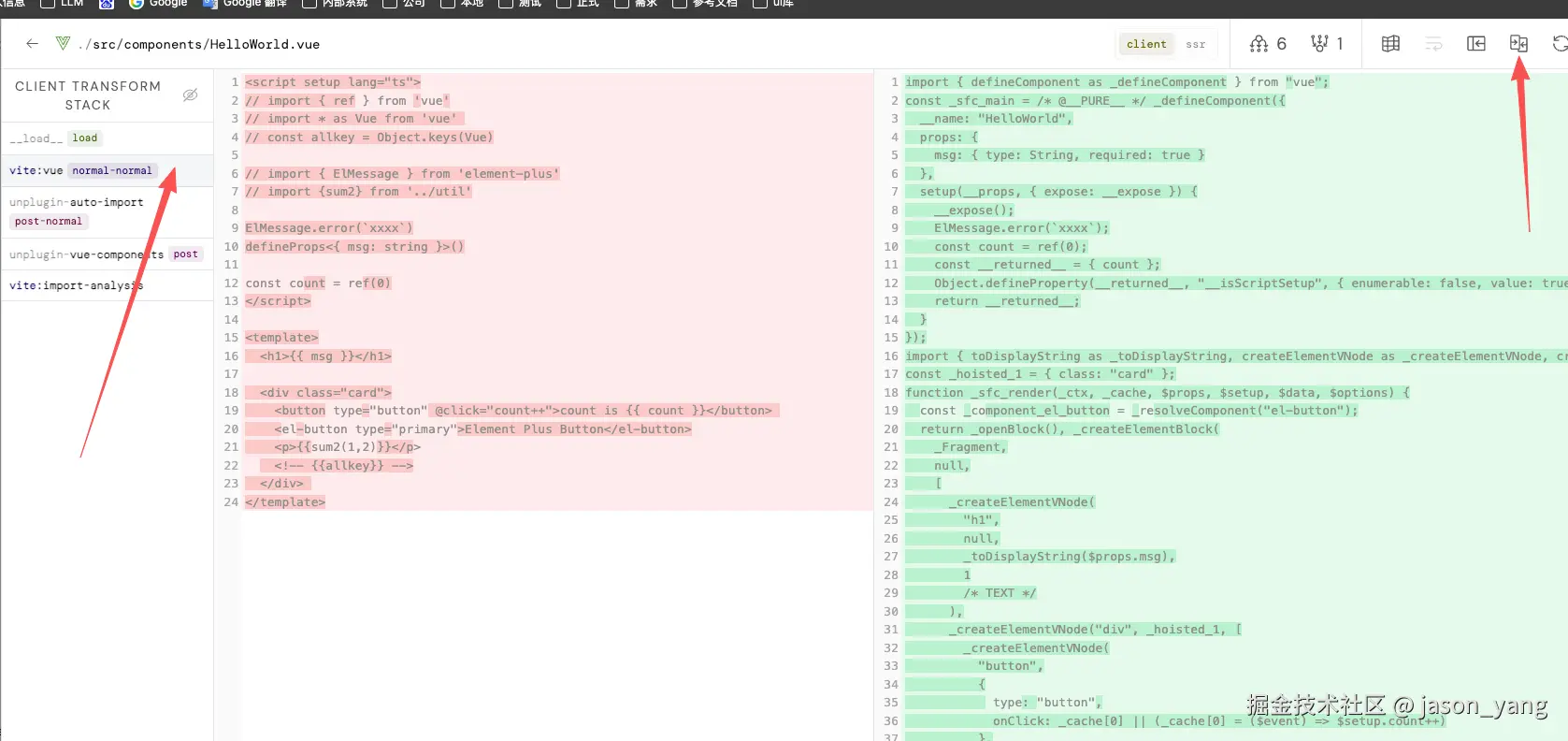Open the module importers list showing 6

click(x=1269, y=44)
